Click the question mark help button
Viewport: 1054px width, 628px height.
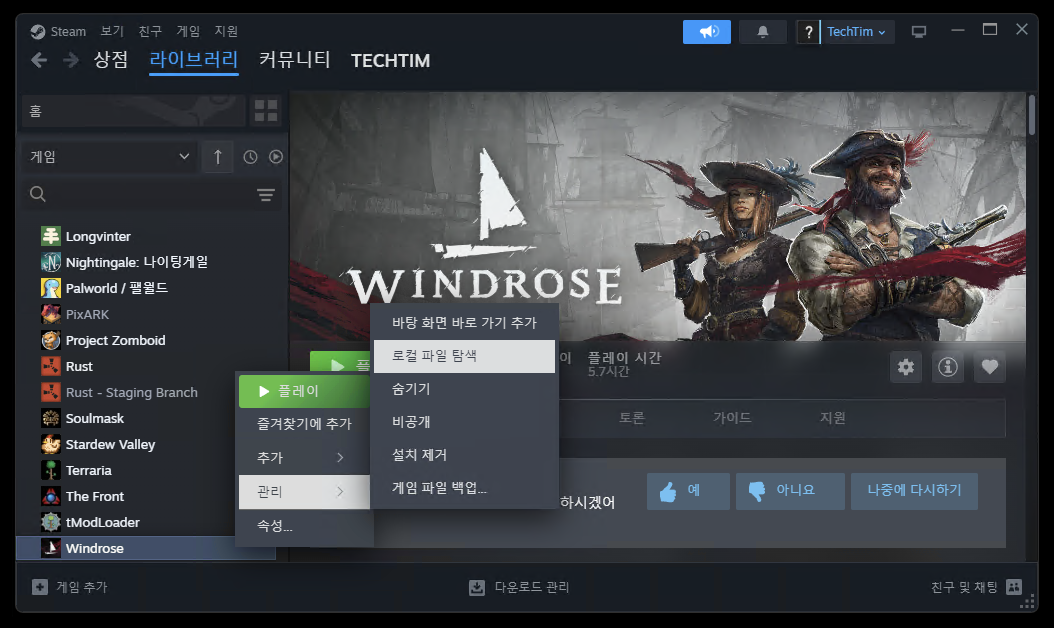tap(809, 32)
